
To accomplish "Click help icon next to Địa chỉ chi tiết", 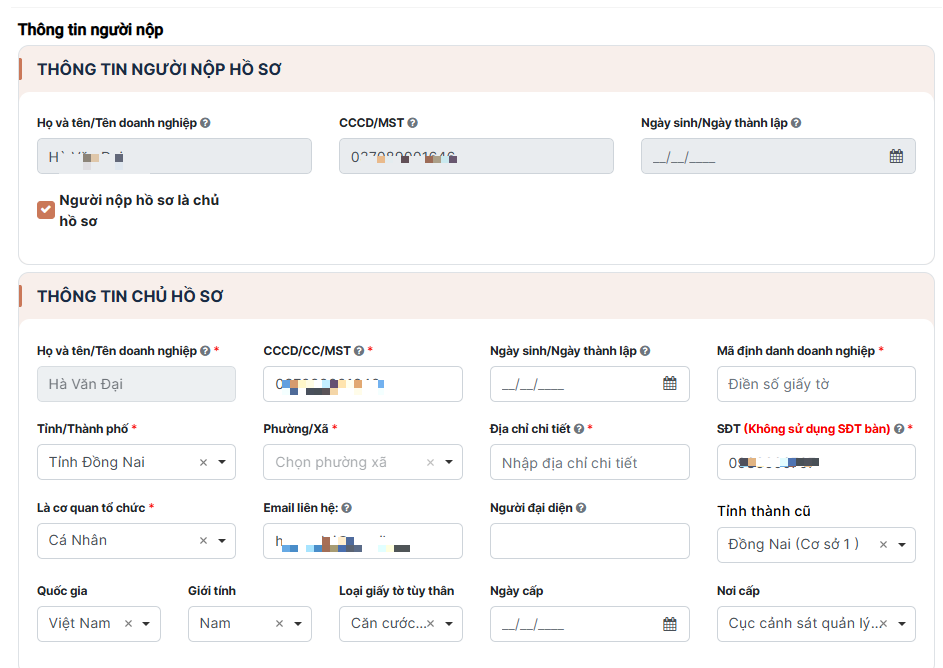I will pyautogui.click(x=578, y=429).
